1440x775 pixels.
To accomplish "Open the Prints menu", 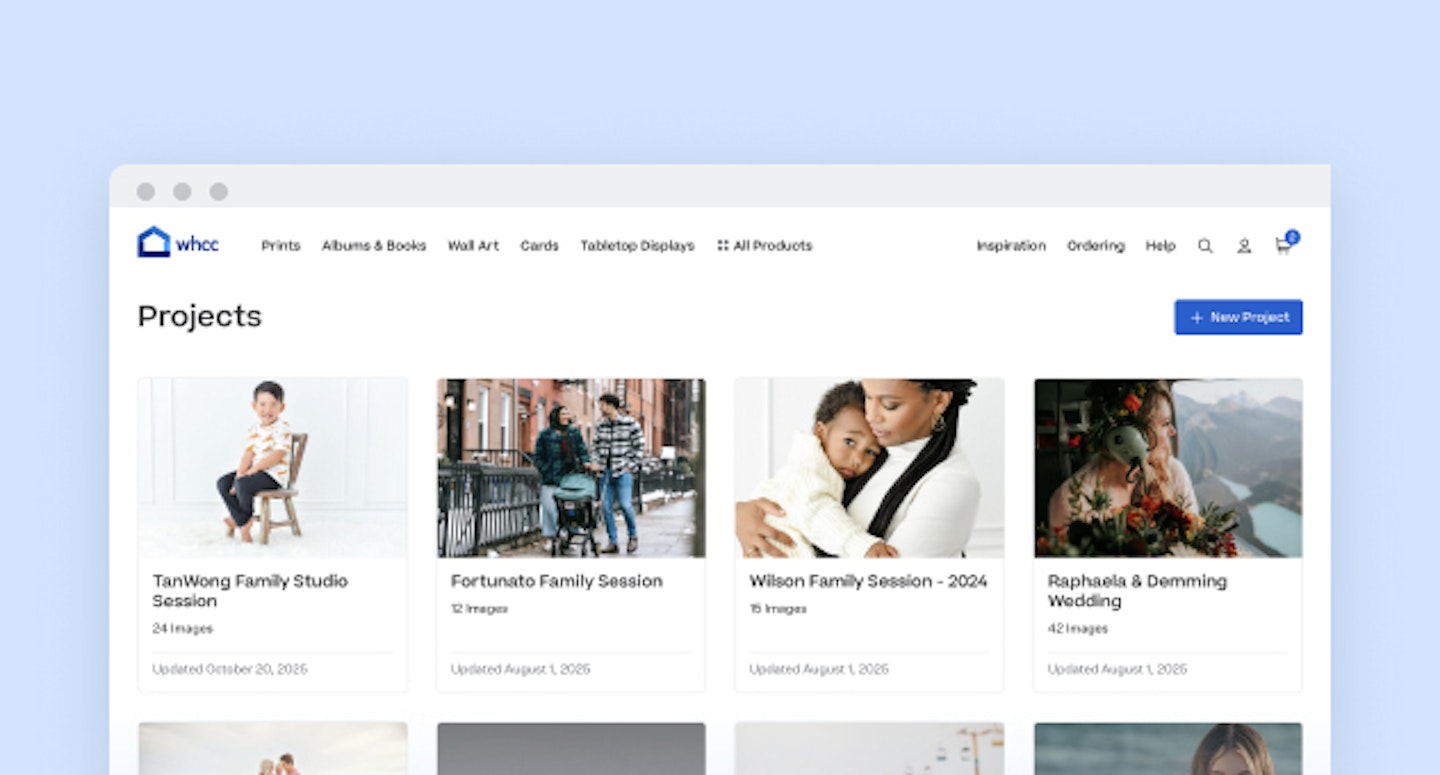I will (281, 246).
